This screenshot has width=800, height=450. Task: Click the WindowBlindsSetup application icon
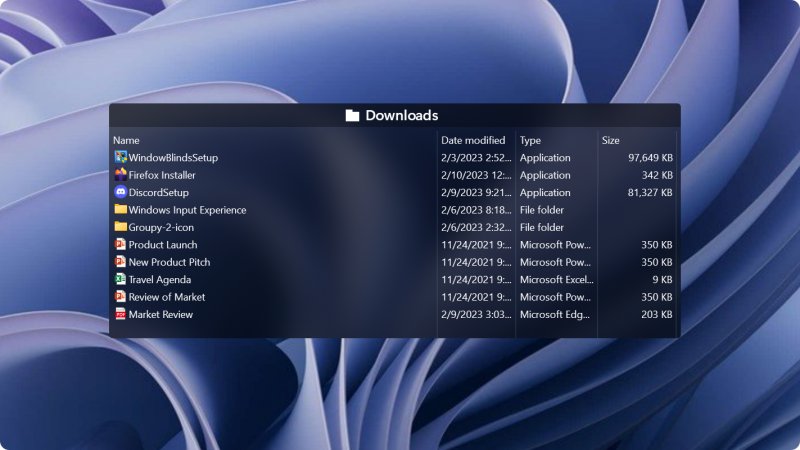click(120, 158)
